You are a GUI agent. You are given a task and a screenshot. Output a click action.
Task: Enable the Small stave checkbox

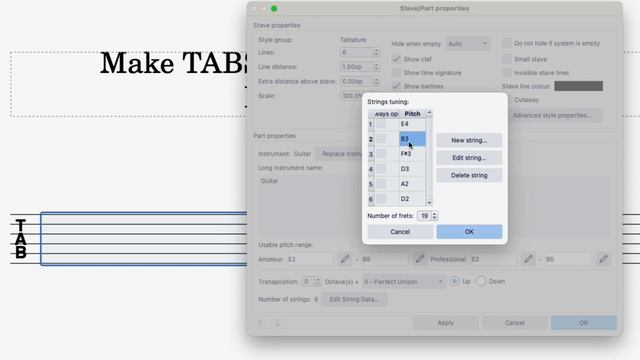pos(507,59)
